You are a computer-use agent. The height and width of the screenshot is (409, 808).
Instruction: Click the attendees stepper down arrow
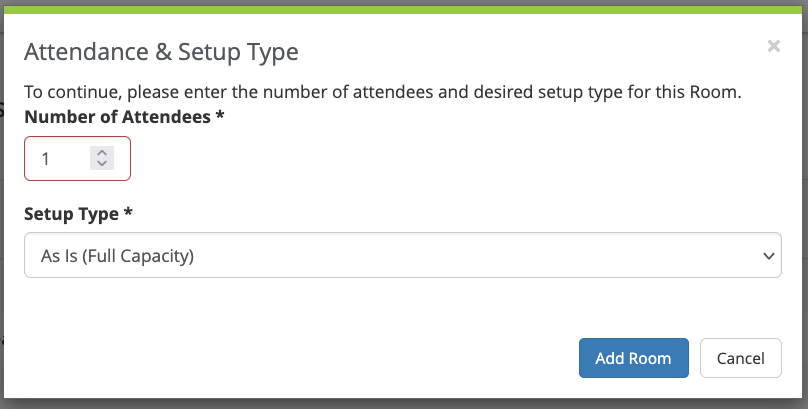coord(102,163)
